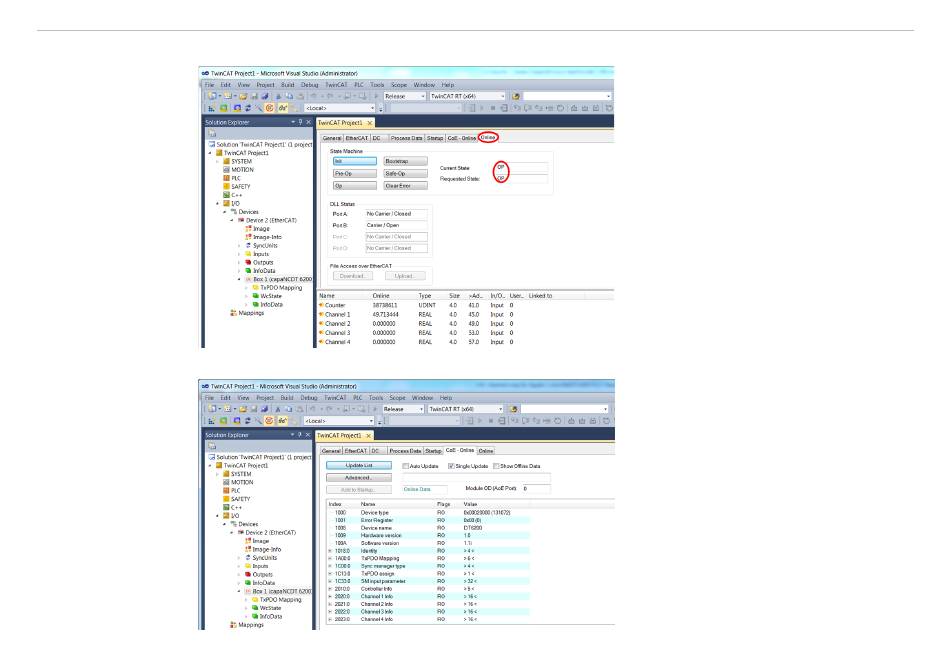Select the SAFETY node icon in the Online-tab window tree
The height and width of the screenshot is (665, 950).
click(x=226, y=187)
